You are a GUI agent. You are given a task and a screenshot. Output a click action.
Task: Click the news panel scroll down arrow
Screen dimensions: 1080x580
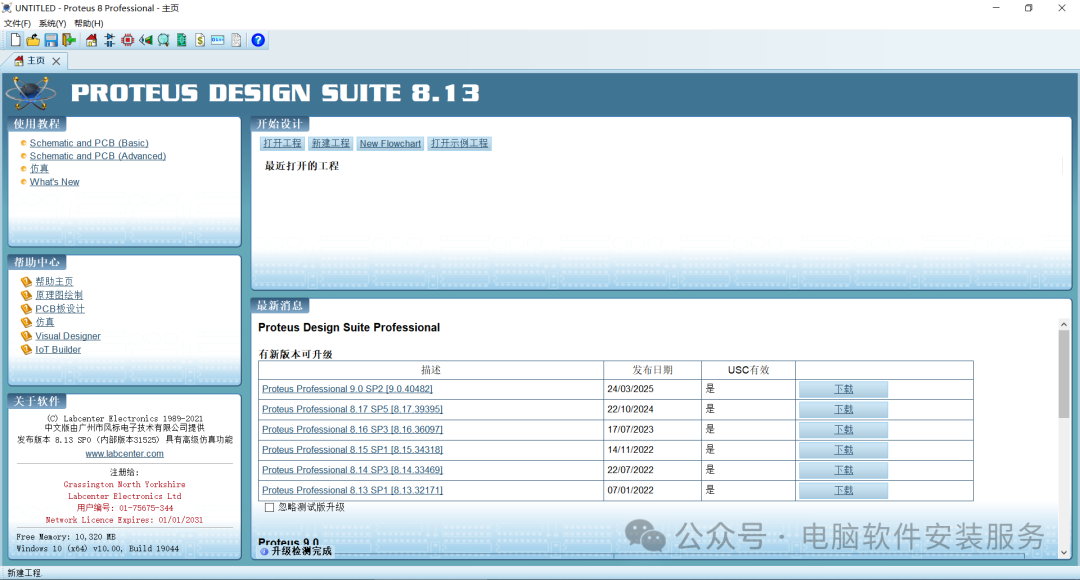click(x=1063, y=552)
